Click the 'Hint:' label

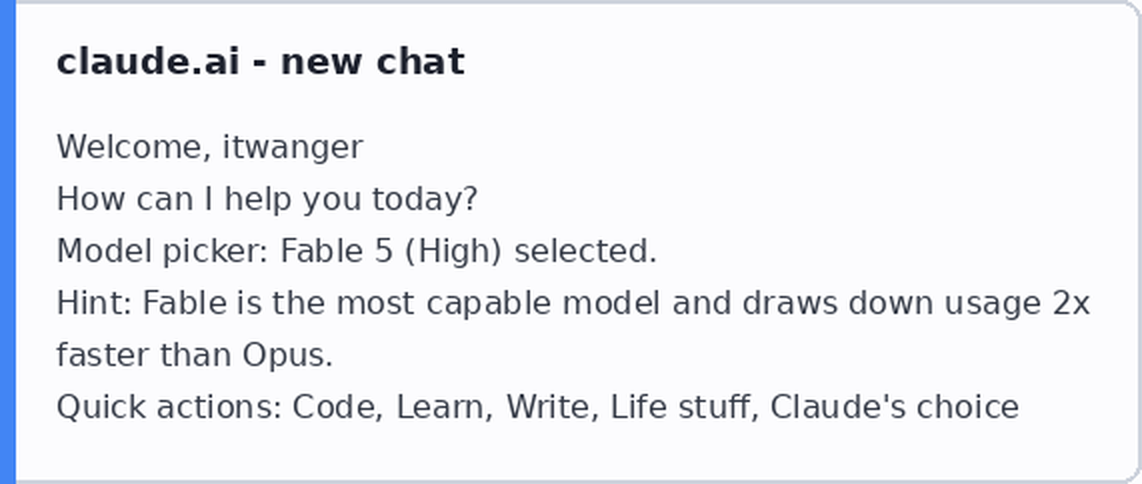(x=95, y=303)
